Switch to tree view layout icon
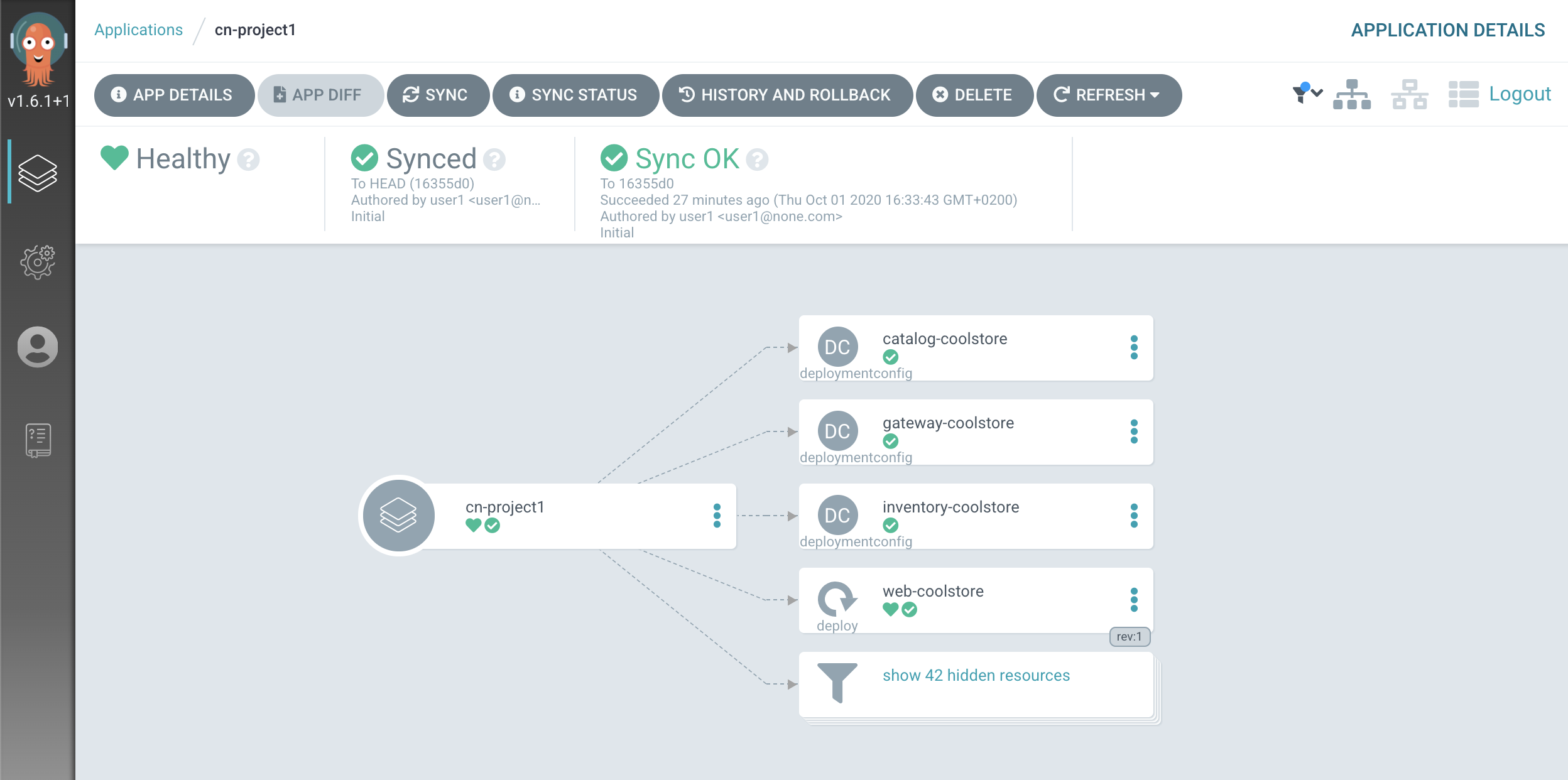 (x=1352, y=94)
